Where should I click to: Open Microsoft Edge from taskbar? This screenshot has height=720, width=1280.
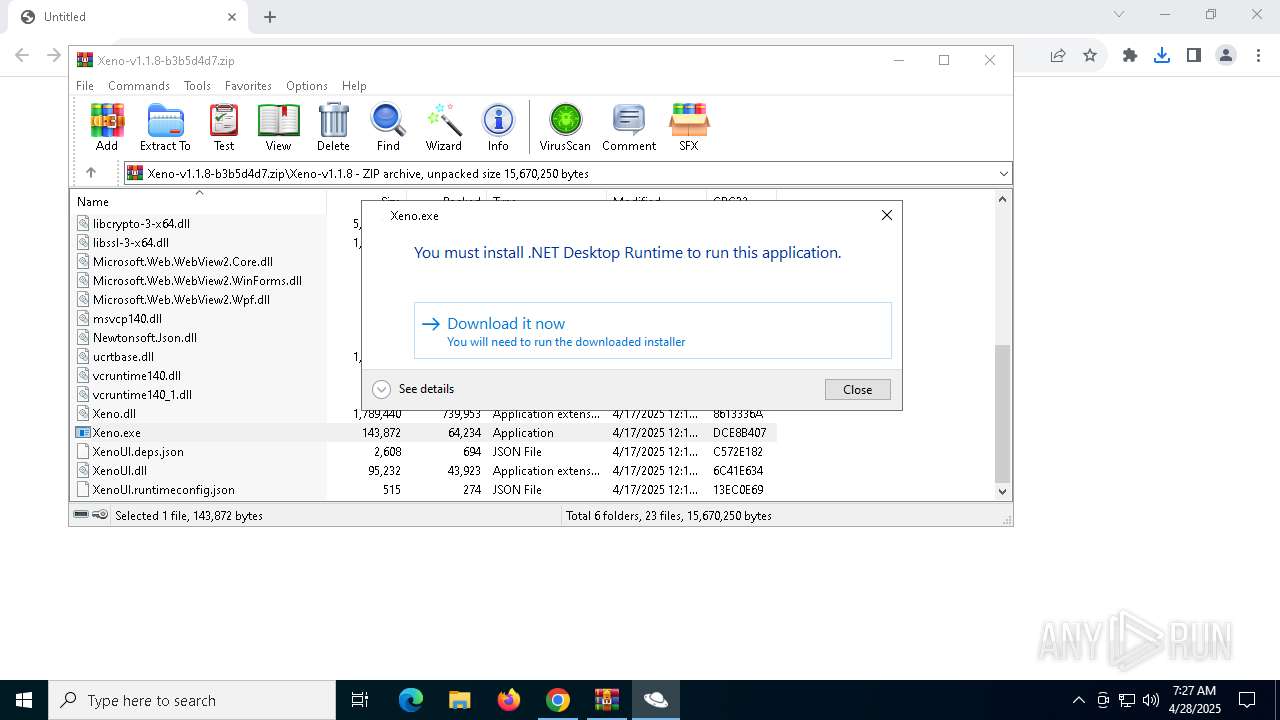click(x=411, y=700)
